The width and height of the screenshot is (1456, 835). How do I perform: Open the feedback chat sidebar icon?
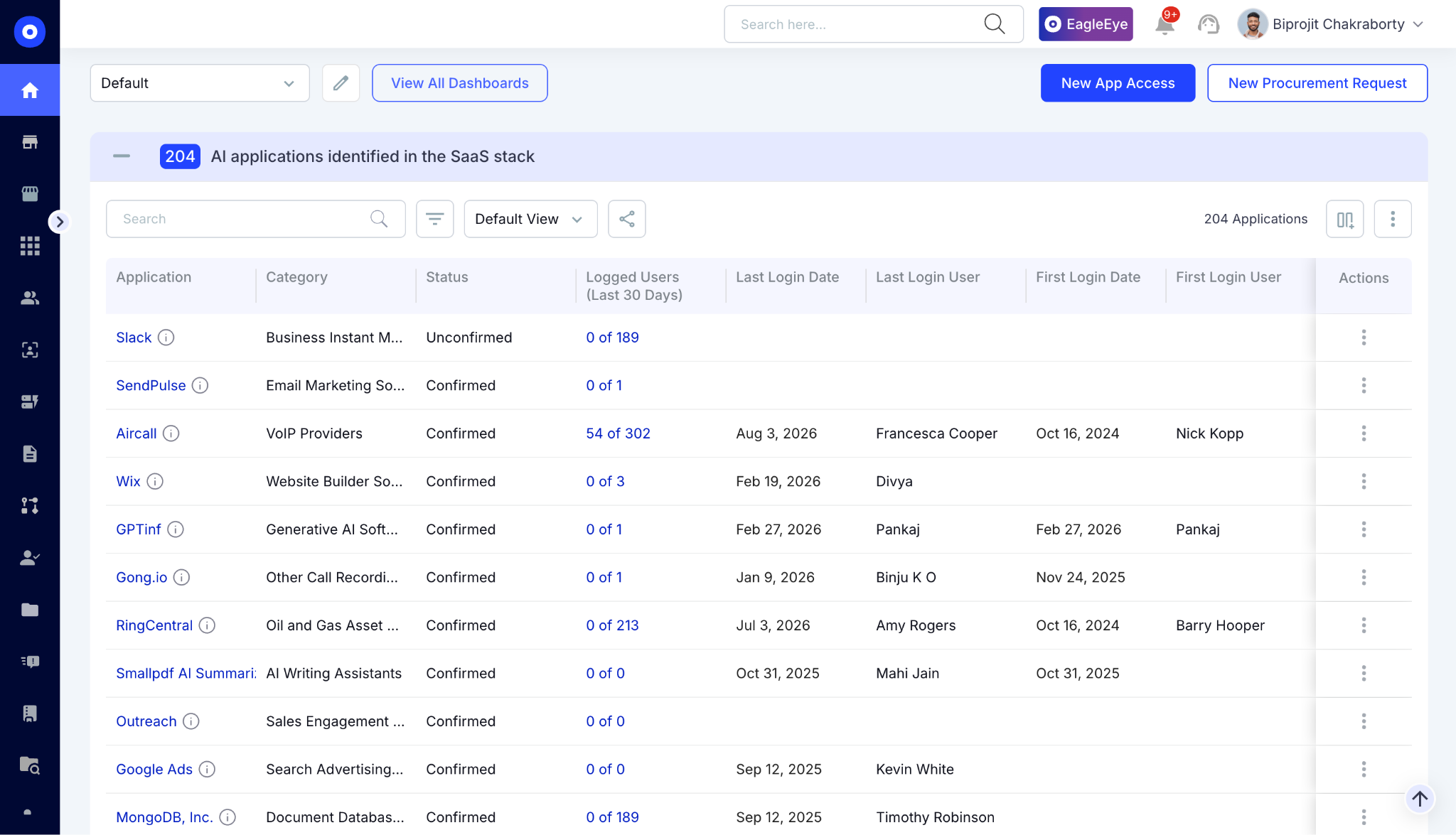point(30,662)
